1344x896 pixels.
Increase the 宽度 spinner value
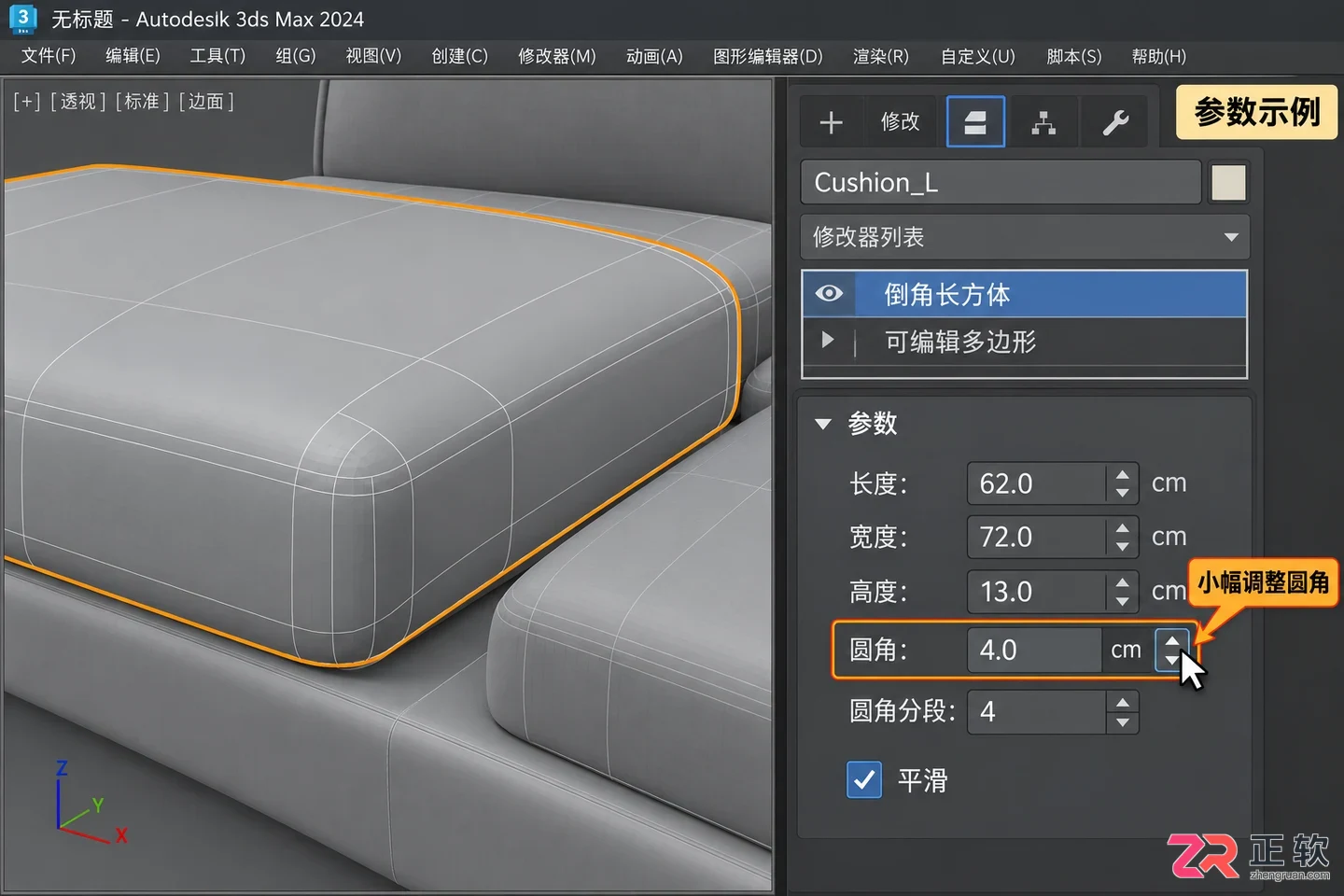click(x=1122, y=528)
